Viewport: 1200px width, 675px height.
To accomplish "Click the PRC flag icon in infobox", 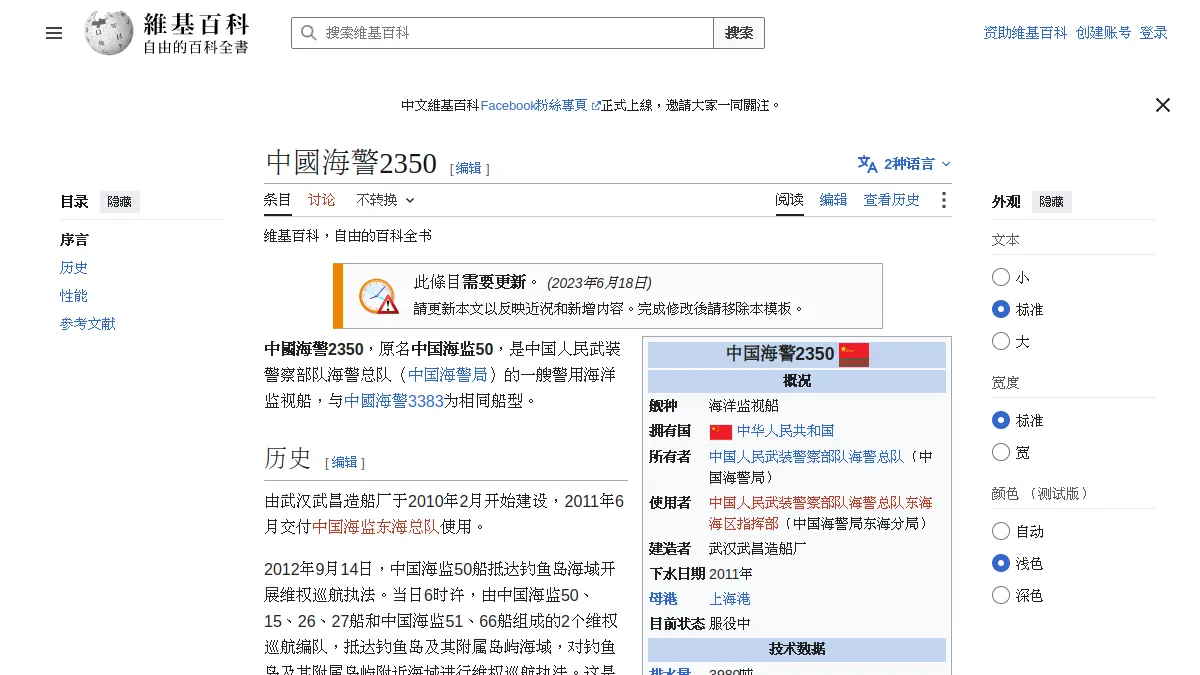I will coord(721,432).
